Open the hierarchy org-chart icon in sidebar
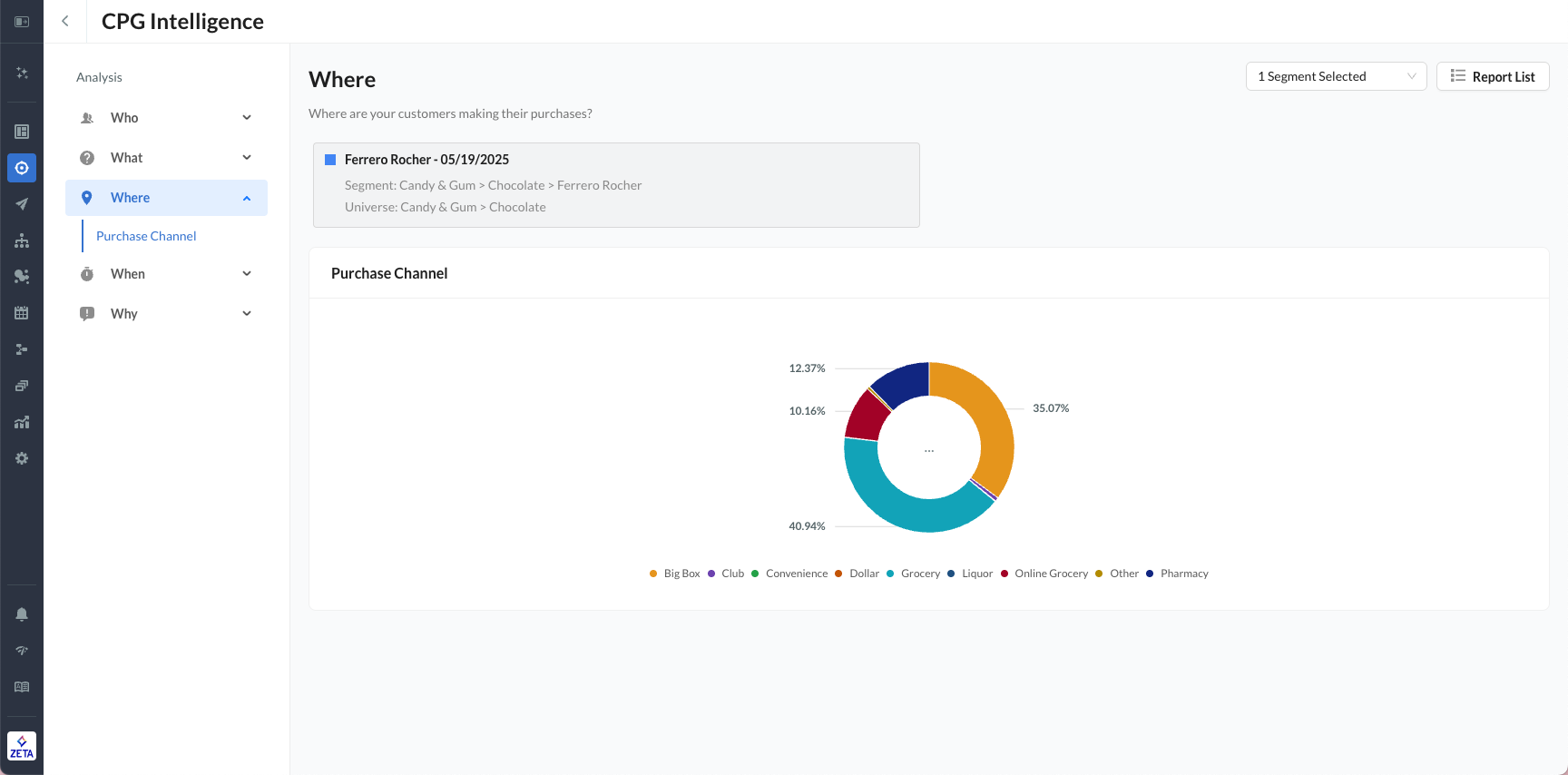Screen dimensions: 1568x775 pyautogui.click(x=22, y=240)
